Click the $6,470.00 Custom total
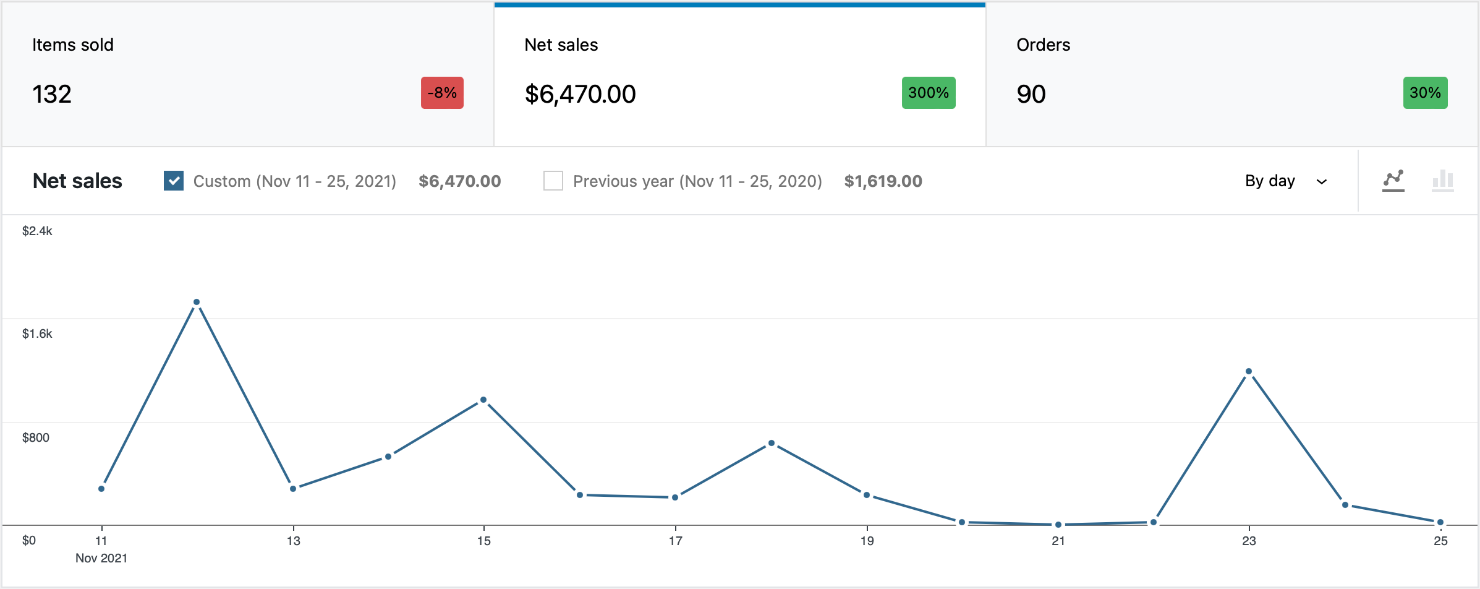This screenshot has height=589, width=1480. [x=460, y=181]
